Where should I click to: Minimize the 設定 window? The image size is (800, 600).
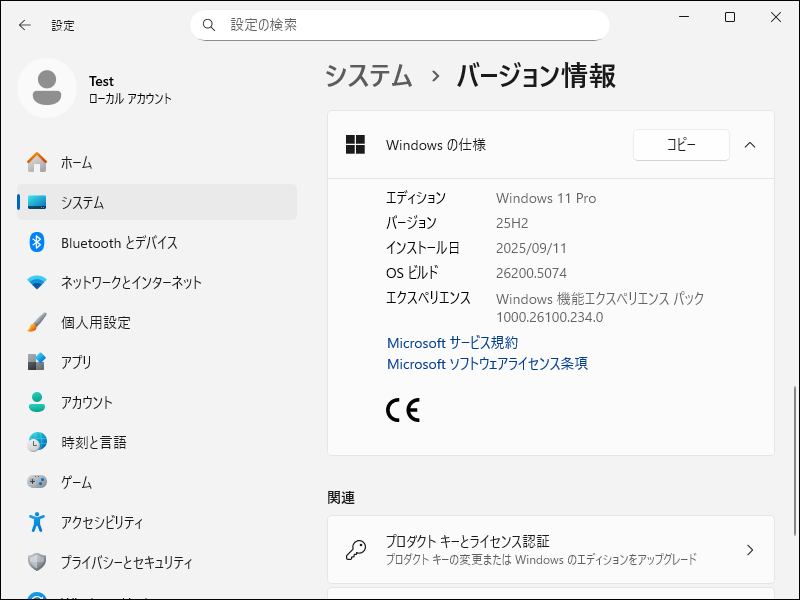point(684,17)
